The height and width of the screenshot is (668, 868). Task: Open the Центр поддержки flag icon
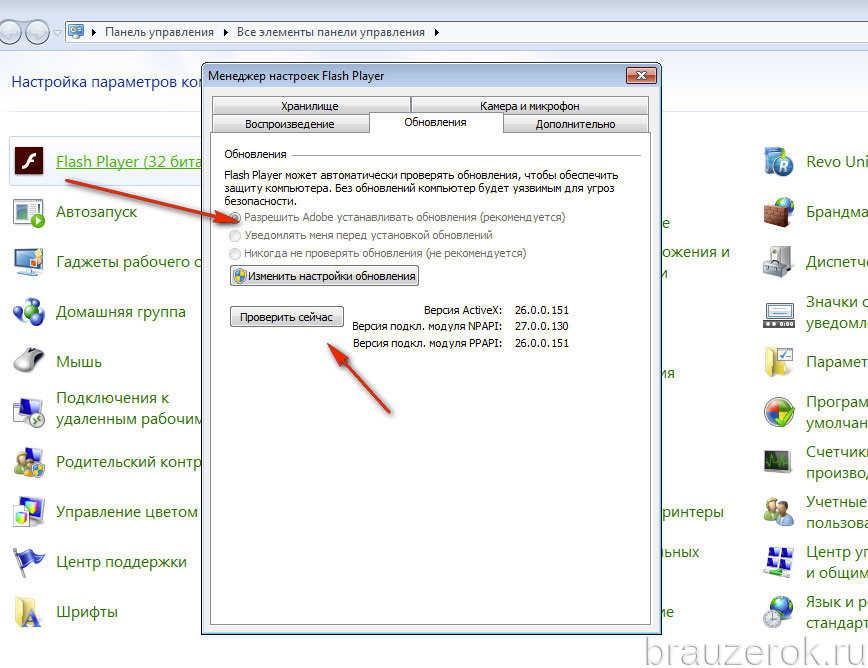pos(29,562)
